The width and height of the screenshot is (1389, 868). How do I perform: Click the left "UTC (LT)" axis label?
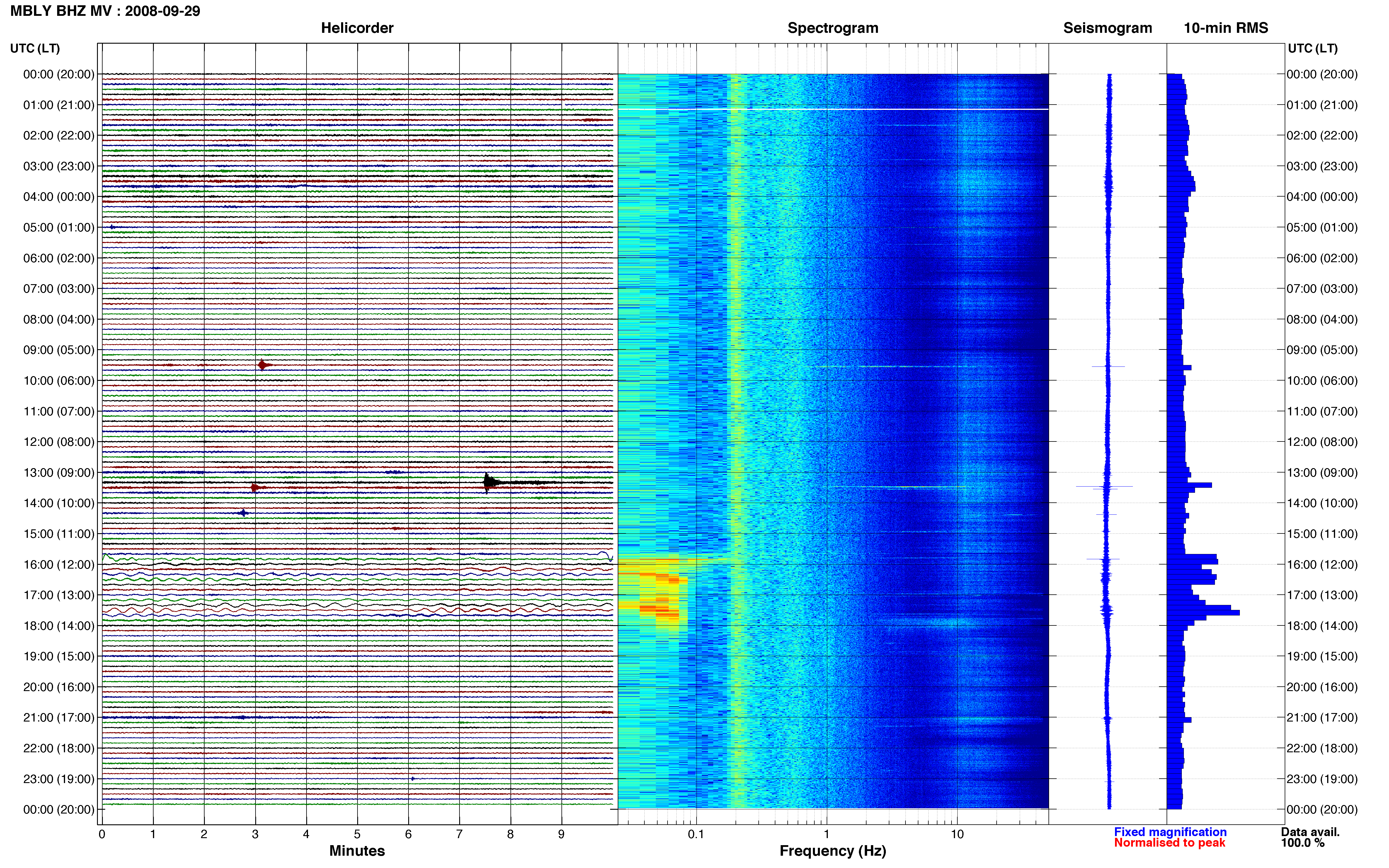[x=35, y=48]
